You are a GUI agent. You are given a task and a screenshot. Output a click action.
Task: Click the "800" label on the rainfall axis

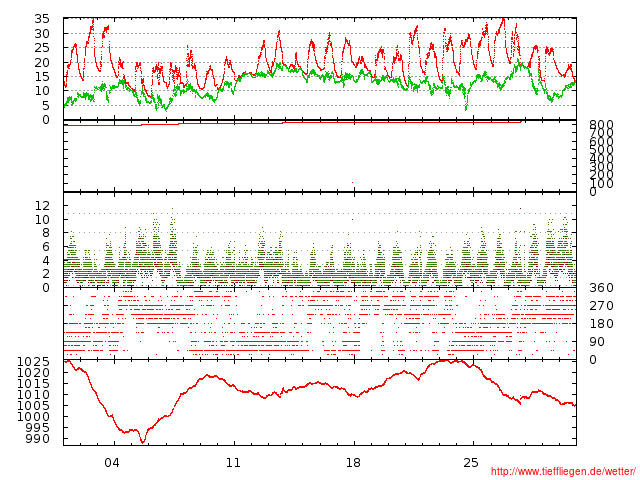pyautogui.click(x=601, y=125)
